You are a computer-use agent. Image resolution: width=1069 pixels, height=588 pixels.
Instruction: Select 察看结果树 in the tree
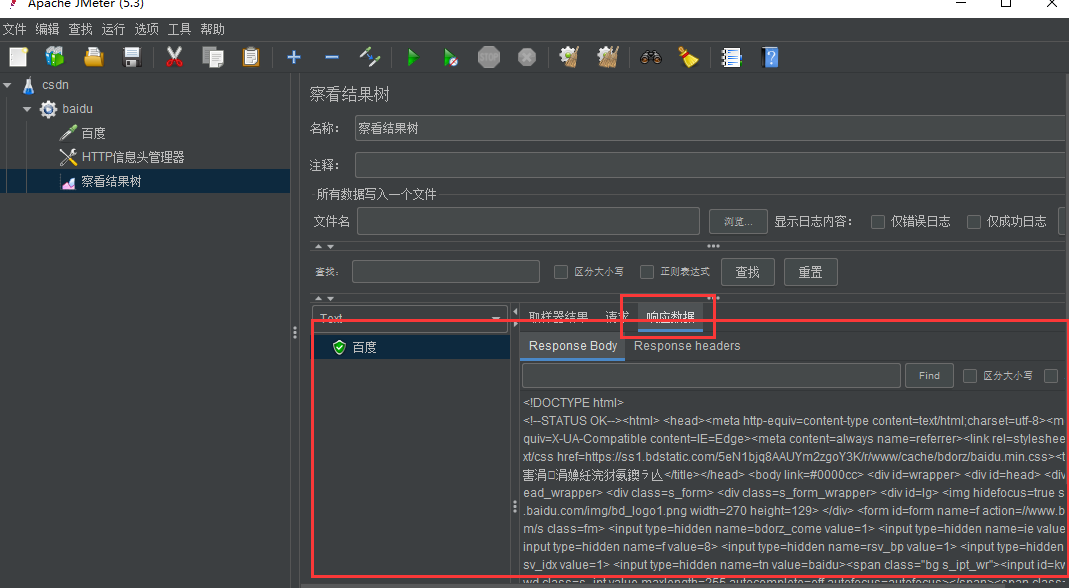click(111, 181)
